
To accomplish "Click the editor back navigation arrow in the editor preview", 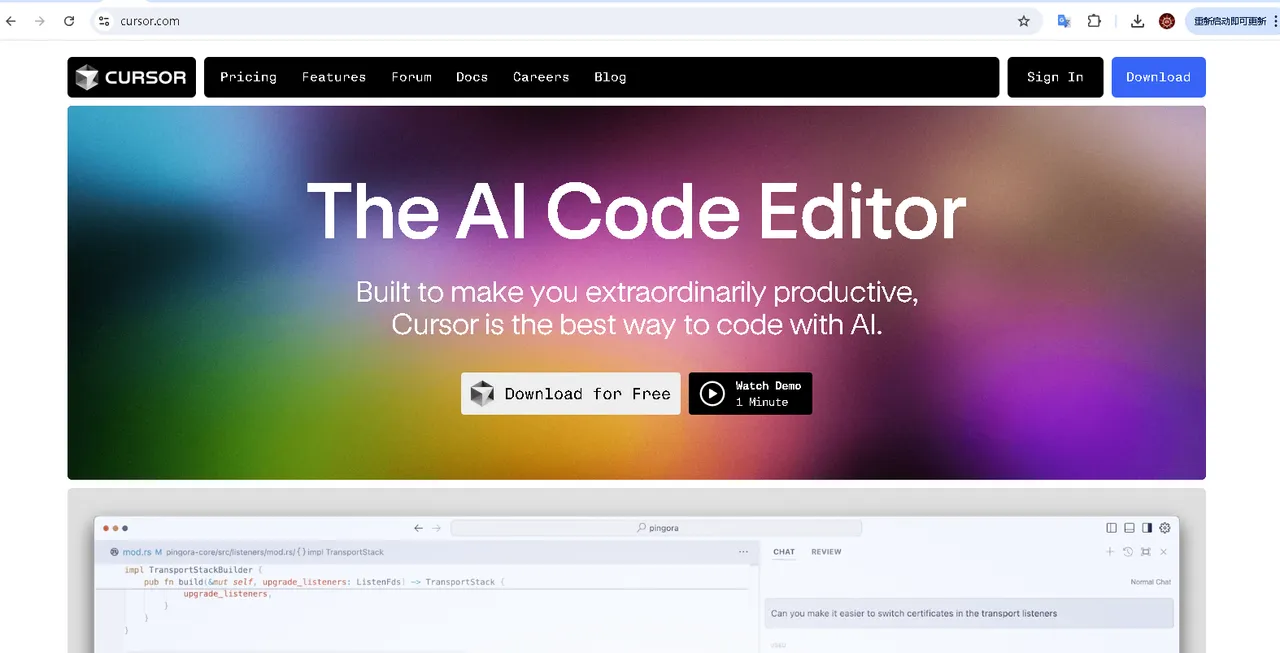I will [419, 528].
